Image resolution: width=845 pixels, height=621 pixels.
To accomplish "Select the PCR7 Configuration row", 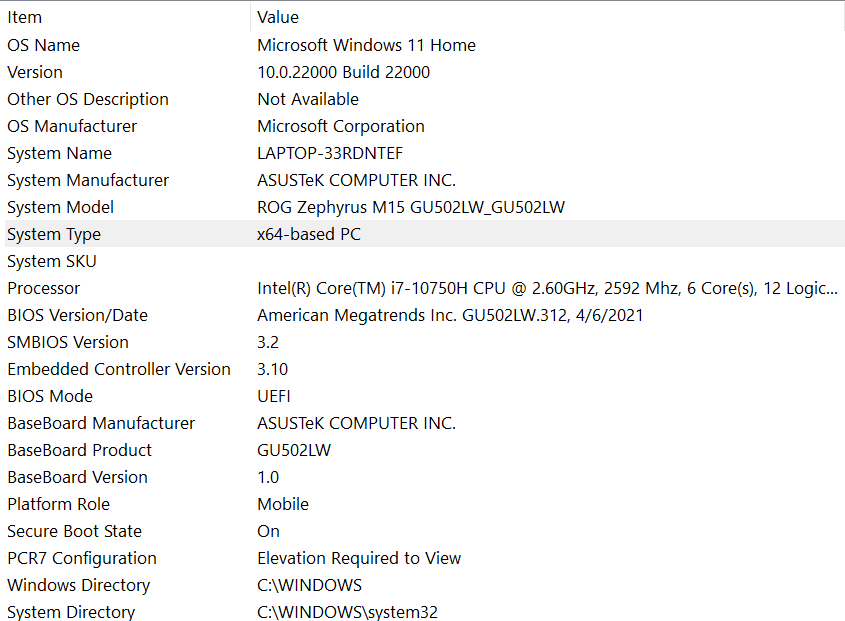I will (x=82, y=558).
